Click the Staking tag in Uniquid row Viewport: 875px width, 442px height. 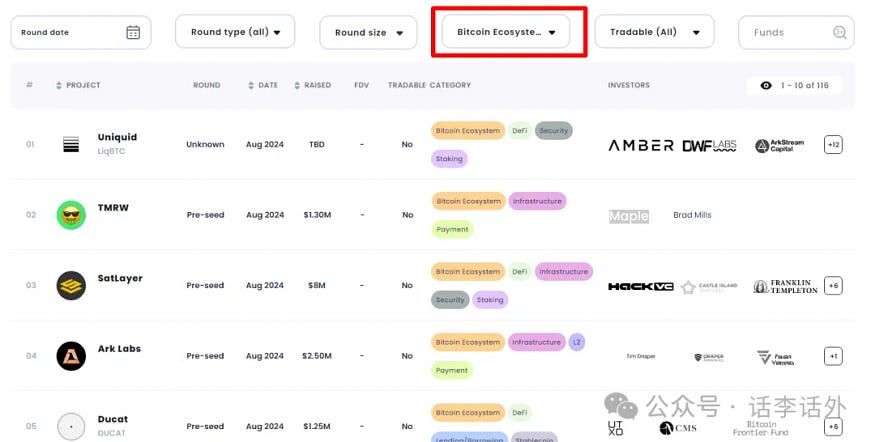(449, 159)
